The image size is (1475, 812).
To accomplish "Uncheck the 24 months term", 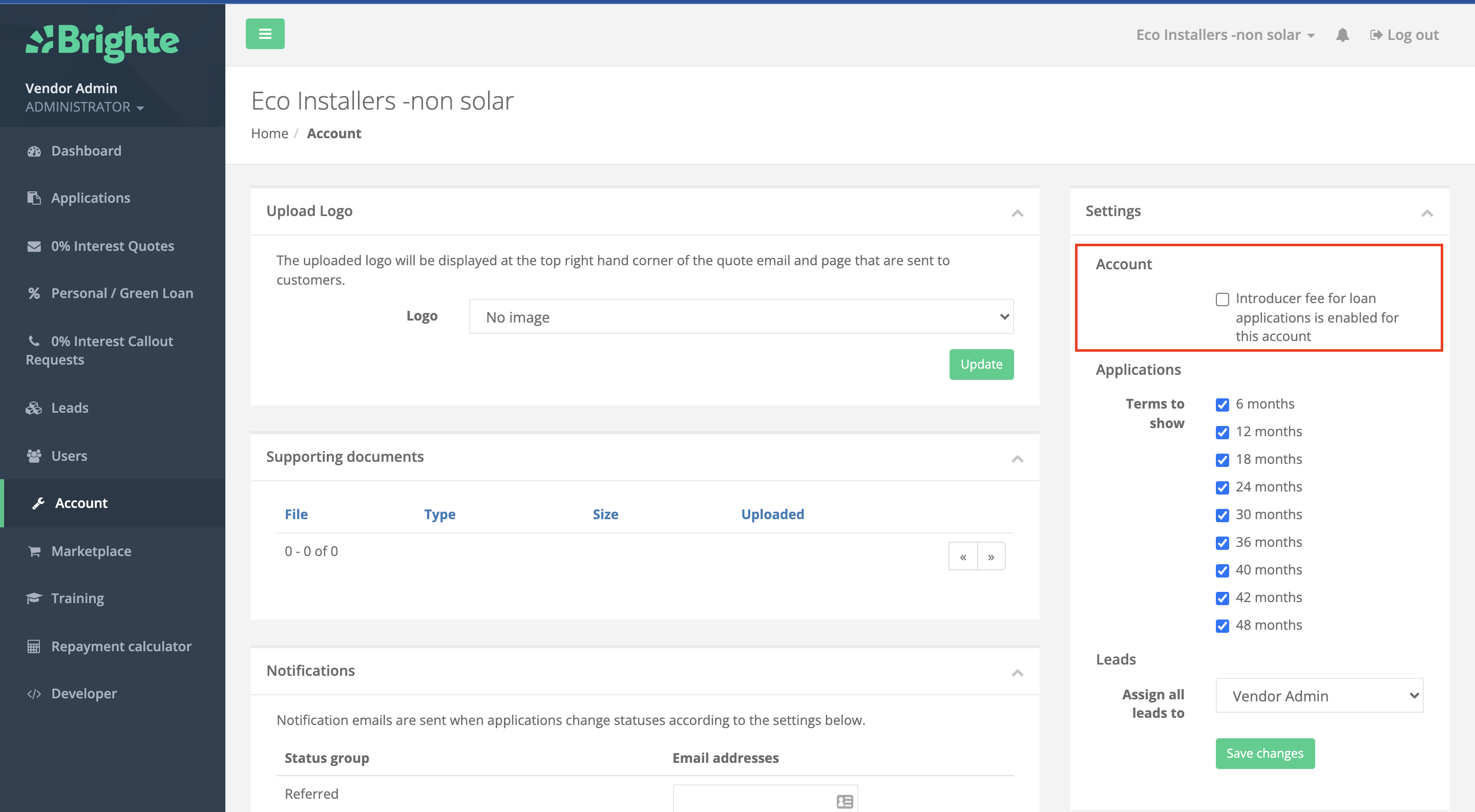I will (1222, 487).
